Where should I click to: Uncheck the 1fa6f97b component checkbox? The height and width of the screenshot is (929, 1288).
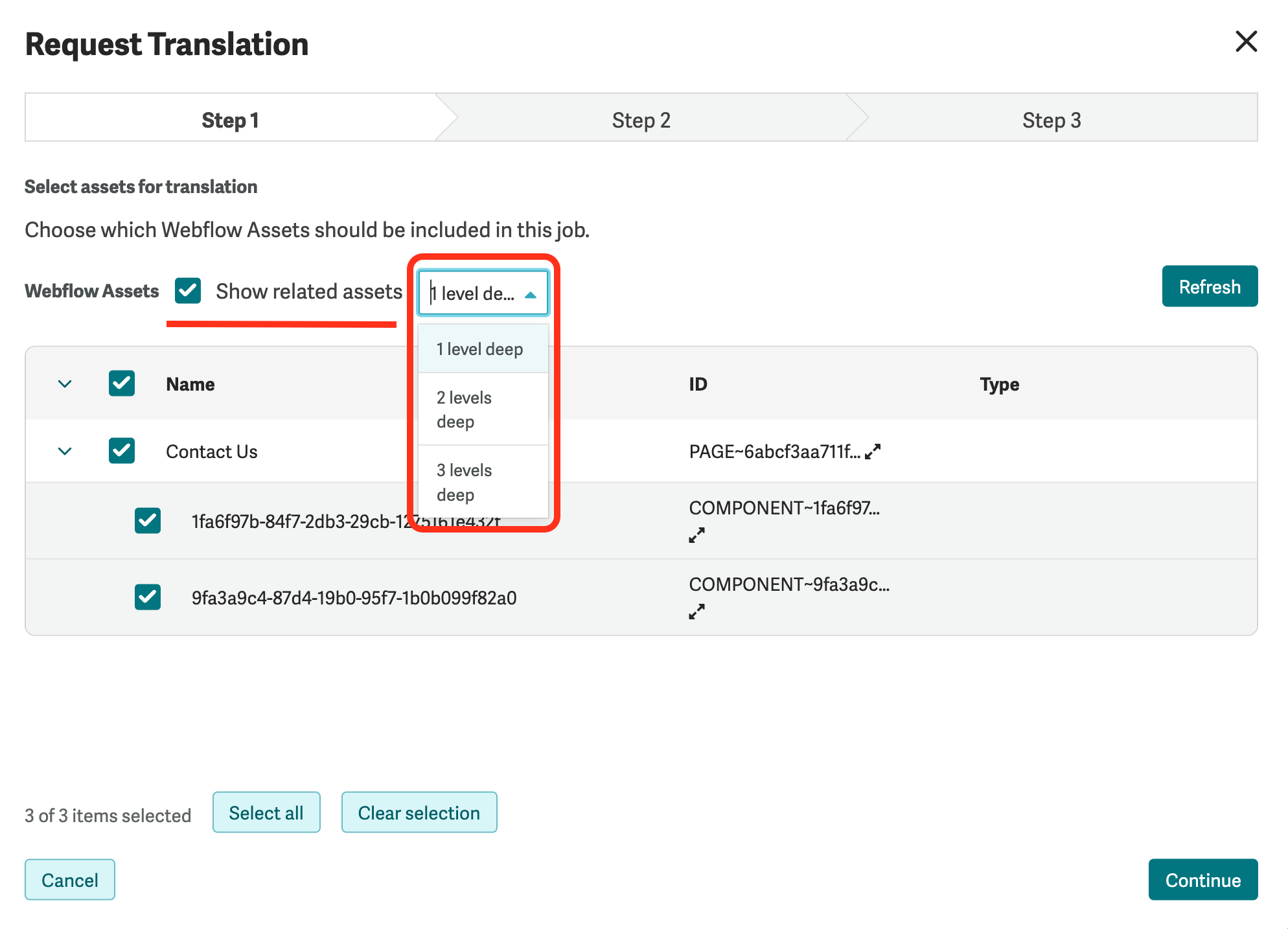148,520
